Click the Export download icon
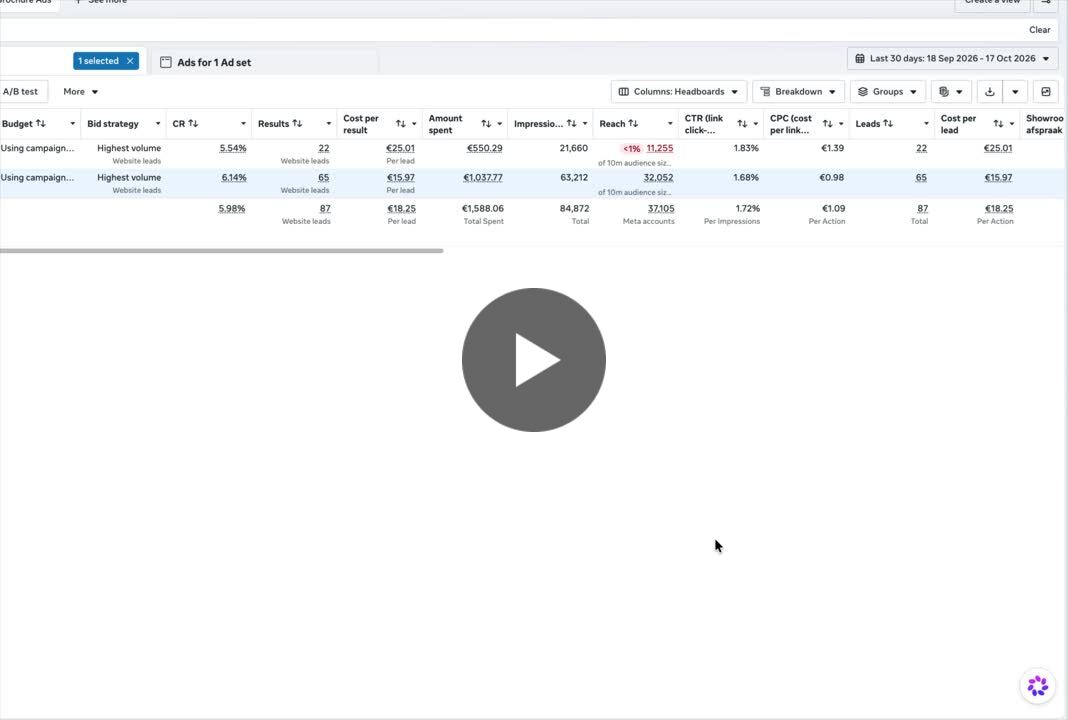This screenshot has height=720, width=1068. pyautogui.click(x=990, y=91)
